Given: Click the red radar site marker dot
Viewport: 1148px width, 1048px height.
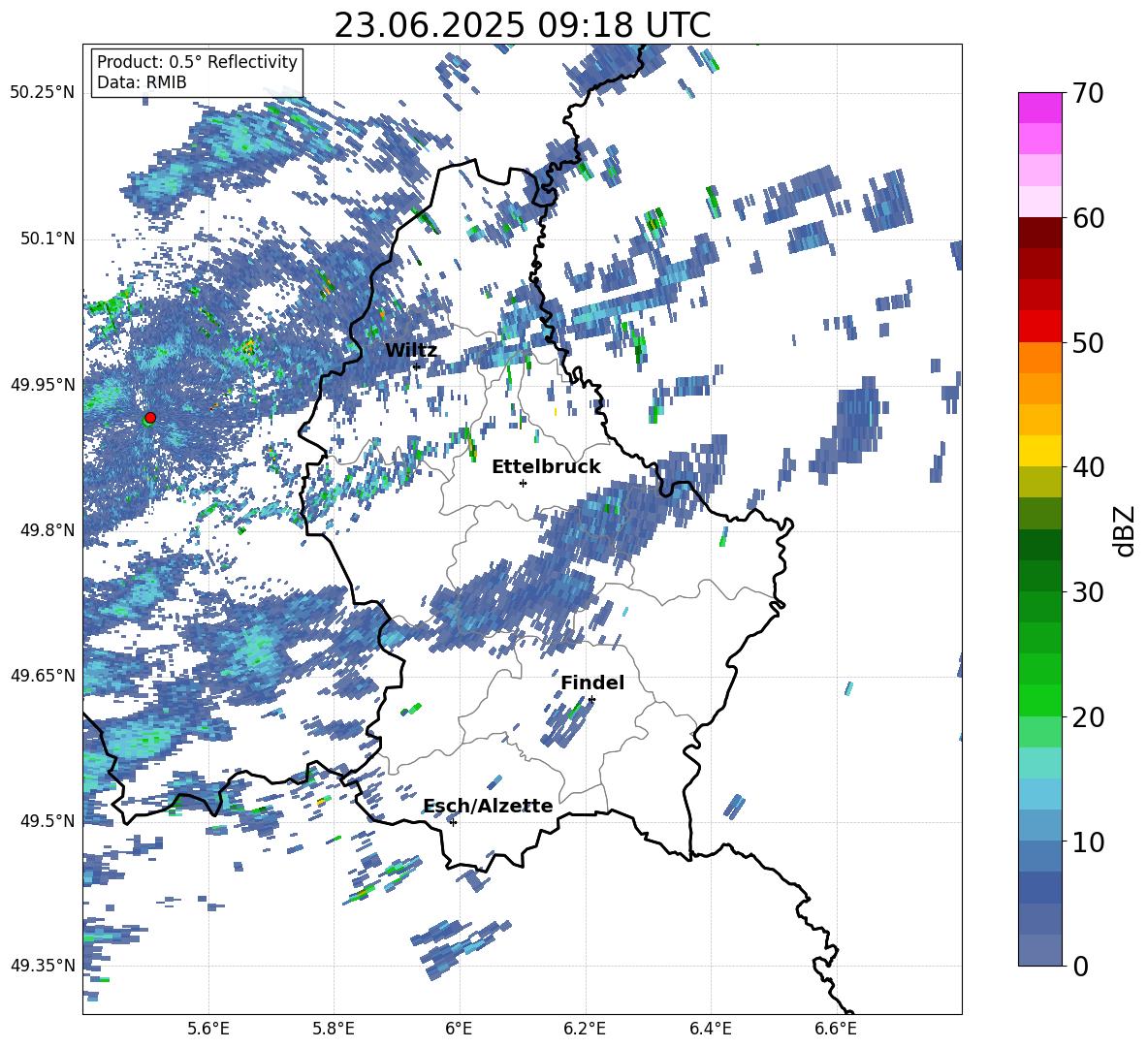Looking at the screenshot, I should coord(150,417).
